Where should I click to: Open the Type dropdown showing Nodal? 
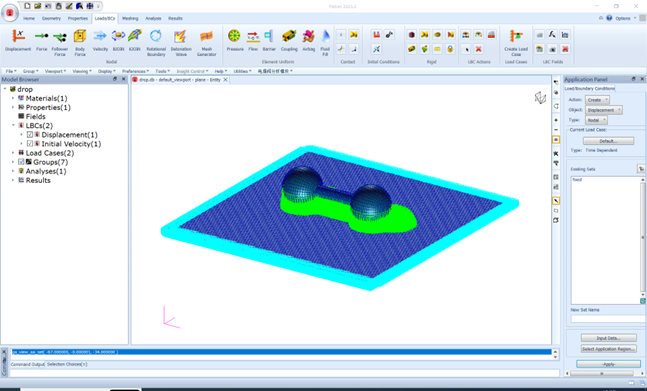click(596, 120)
